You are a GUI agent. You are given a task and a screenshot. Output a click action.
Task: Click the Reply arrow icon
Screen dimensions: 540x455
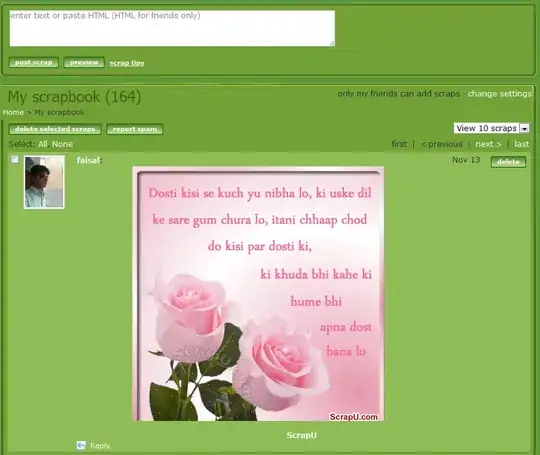pos(81,445)
